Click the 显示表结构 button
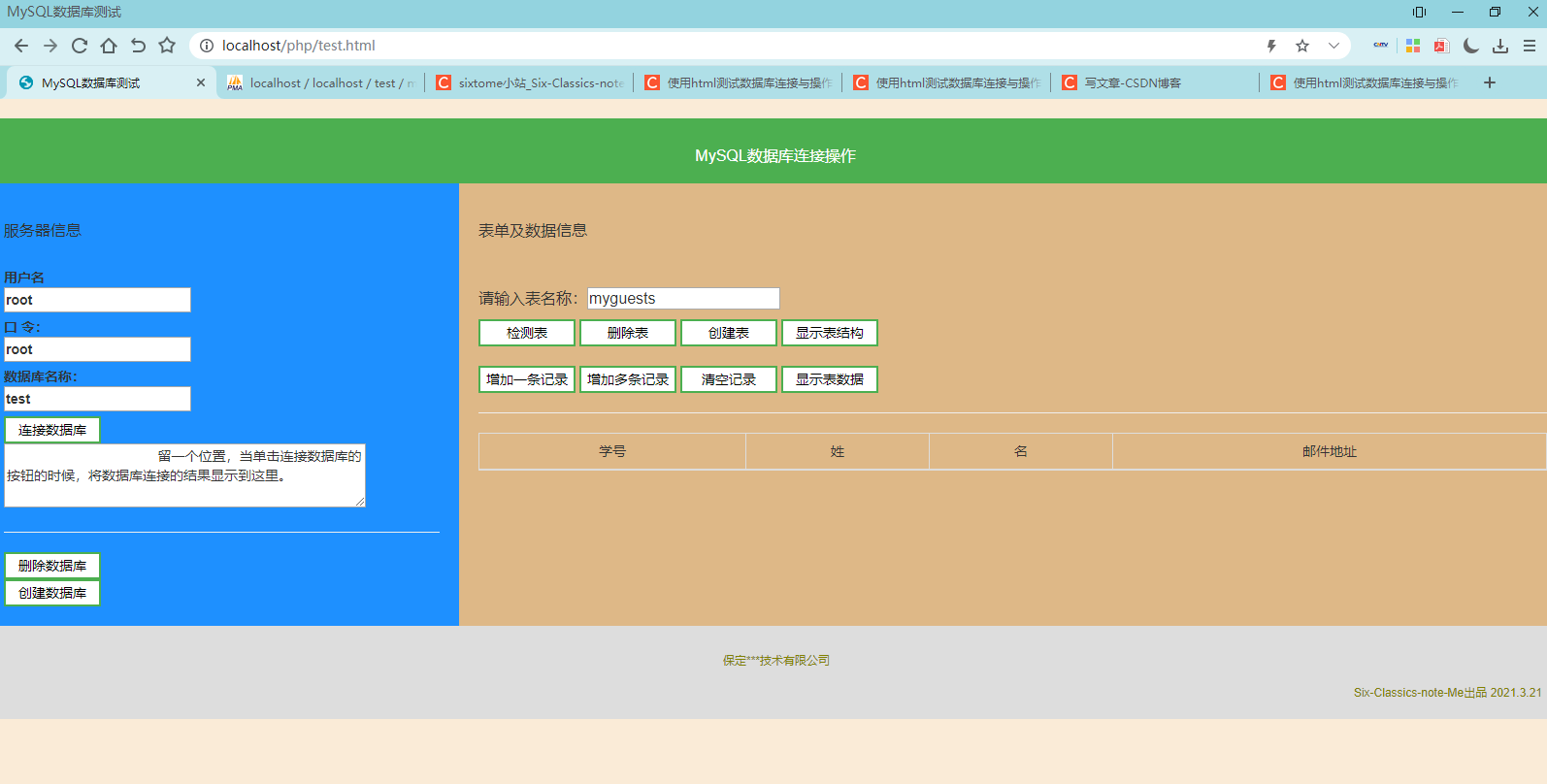The height and width of the screenshot is (784, 1547). (830, 333)
